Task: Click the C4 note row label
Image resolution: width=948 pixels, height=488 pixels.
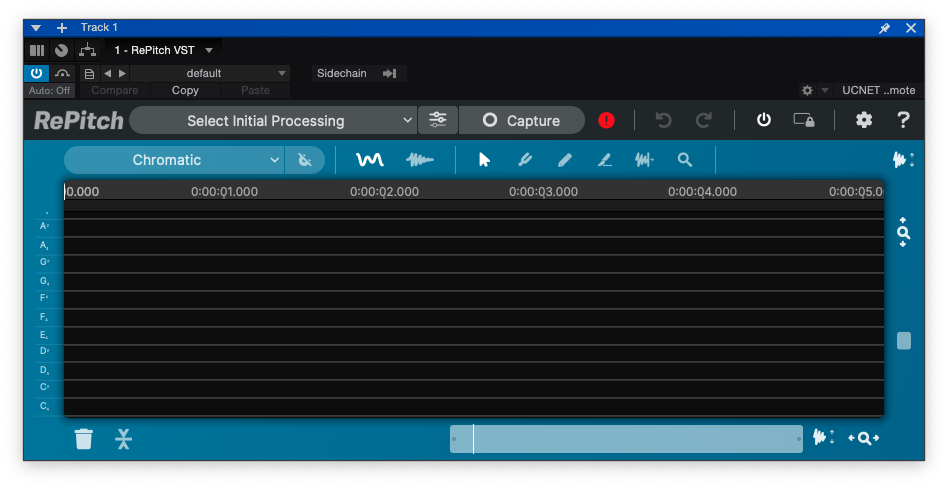Action: tap(44, 406)
